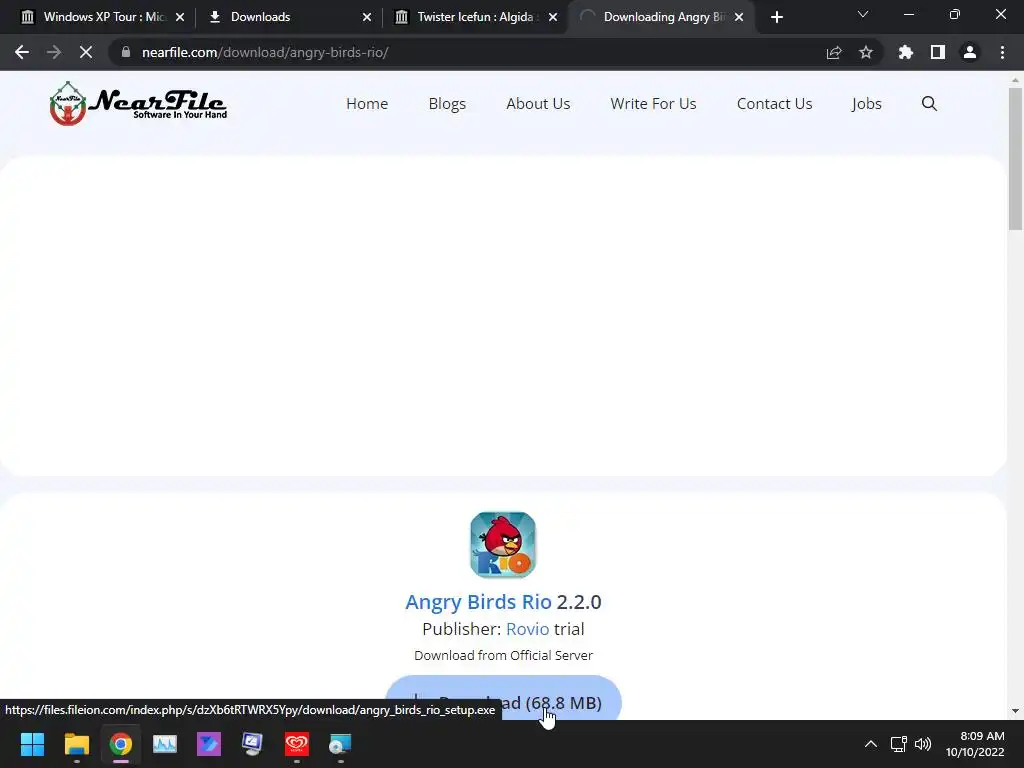
Task: Select the Downloading Angry Birds tab
Action: click(x=662, y=17)
